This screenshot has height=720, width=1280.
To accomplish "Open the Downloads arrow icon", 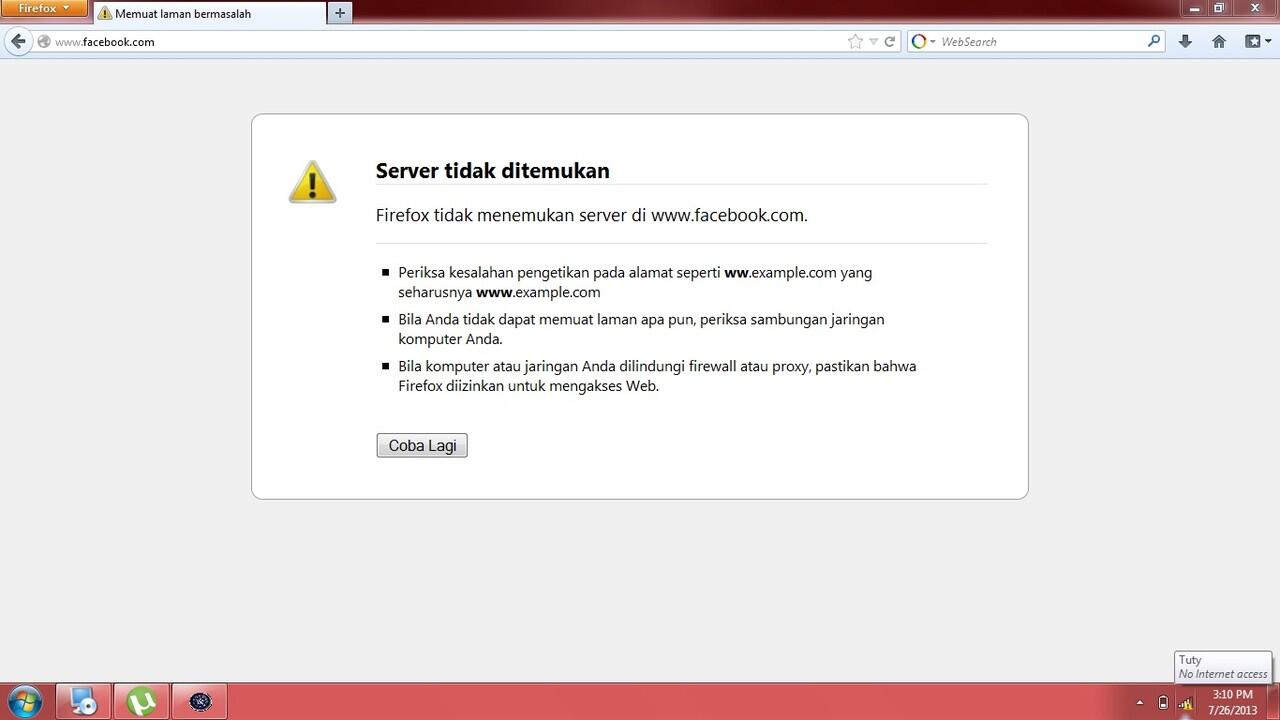I will (1186, 42).
